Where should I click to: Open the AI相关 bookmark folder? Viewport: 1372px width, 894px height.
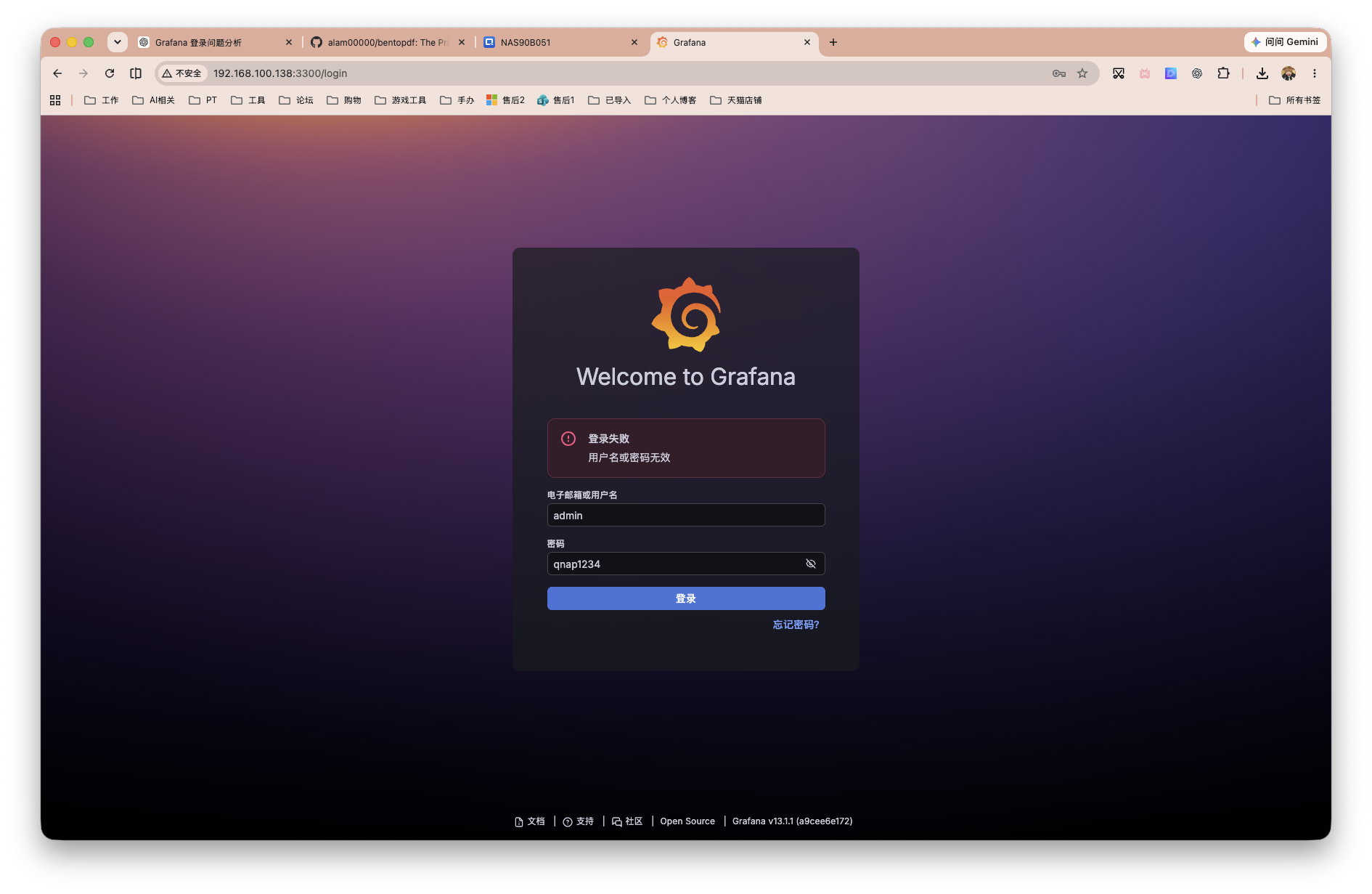point(154,100)
